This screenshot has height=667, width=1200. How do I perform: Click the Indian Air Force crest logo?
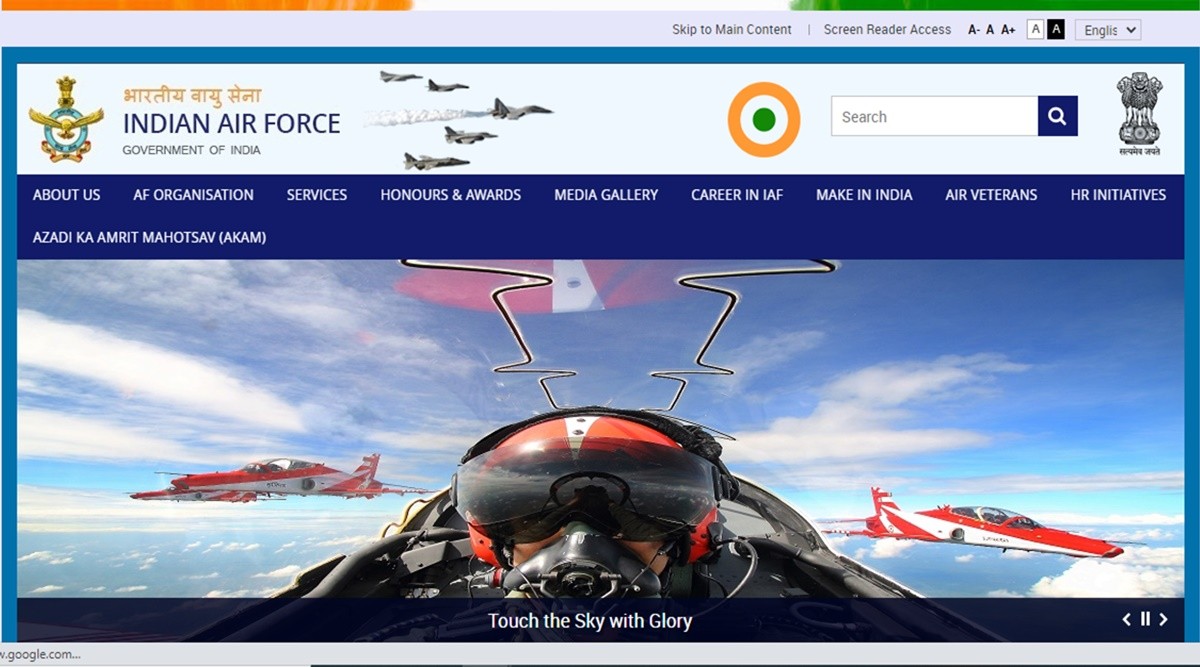click(x=66, y=119)
